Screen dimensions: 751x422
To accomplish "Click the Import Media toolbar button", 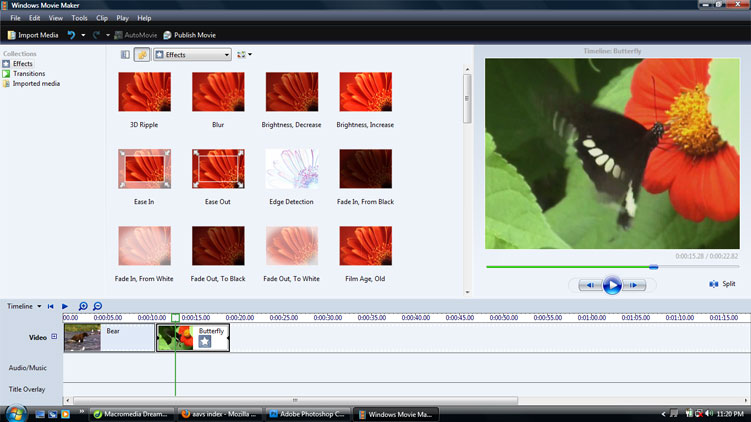I will coord(33,35).
